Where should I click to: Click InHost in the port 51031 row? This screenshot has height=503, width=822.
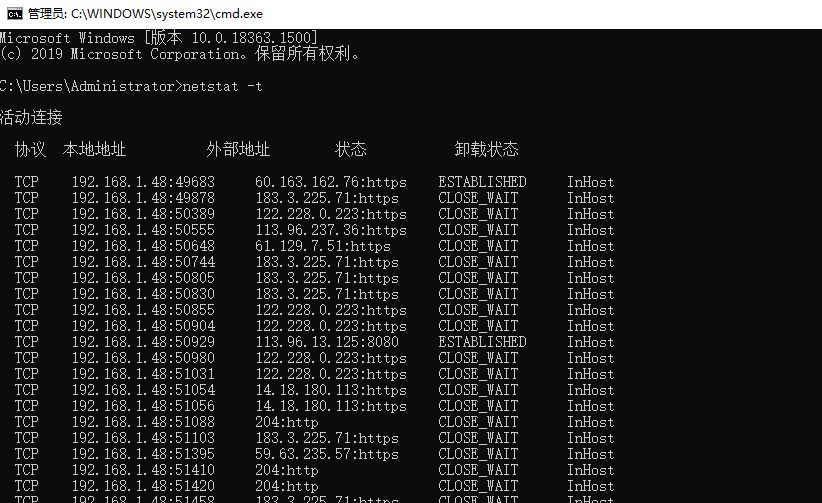tap(590, 374)
